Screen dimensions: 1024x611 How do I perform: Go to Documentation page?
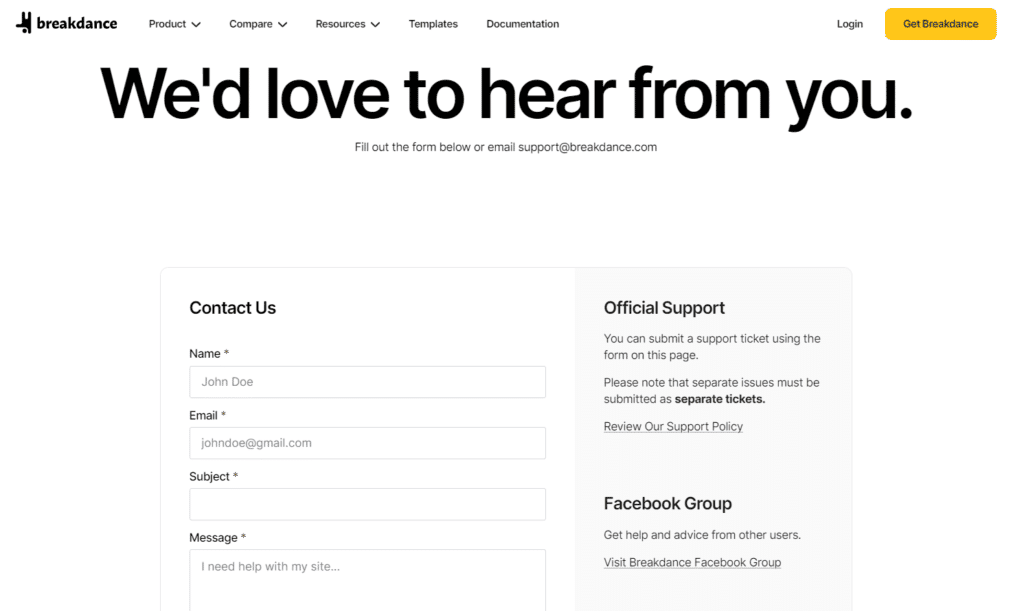pos(522,24)
